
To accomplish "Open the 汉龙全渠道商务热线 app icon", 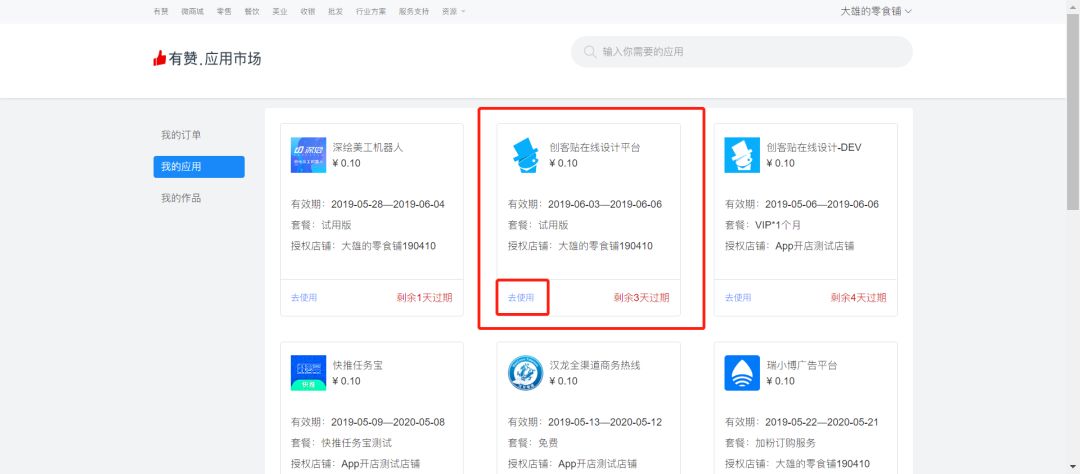I will [x=526, y=373].
